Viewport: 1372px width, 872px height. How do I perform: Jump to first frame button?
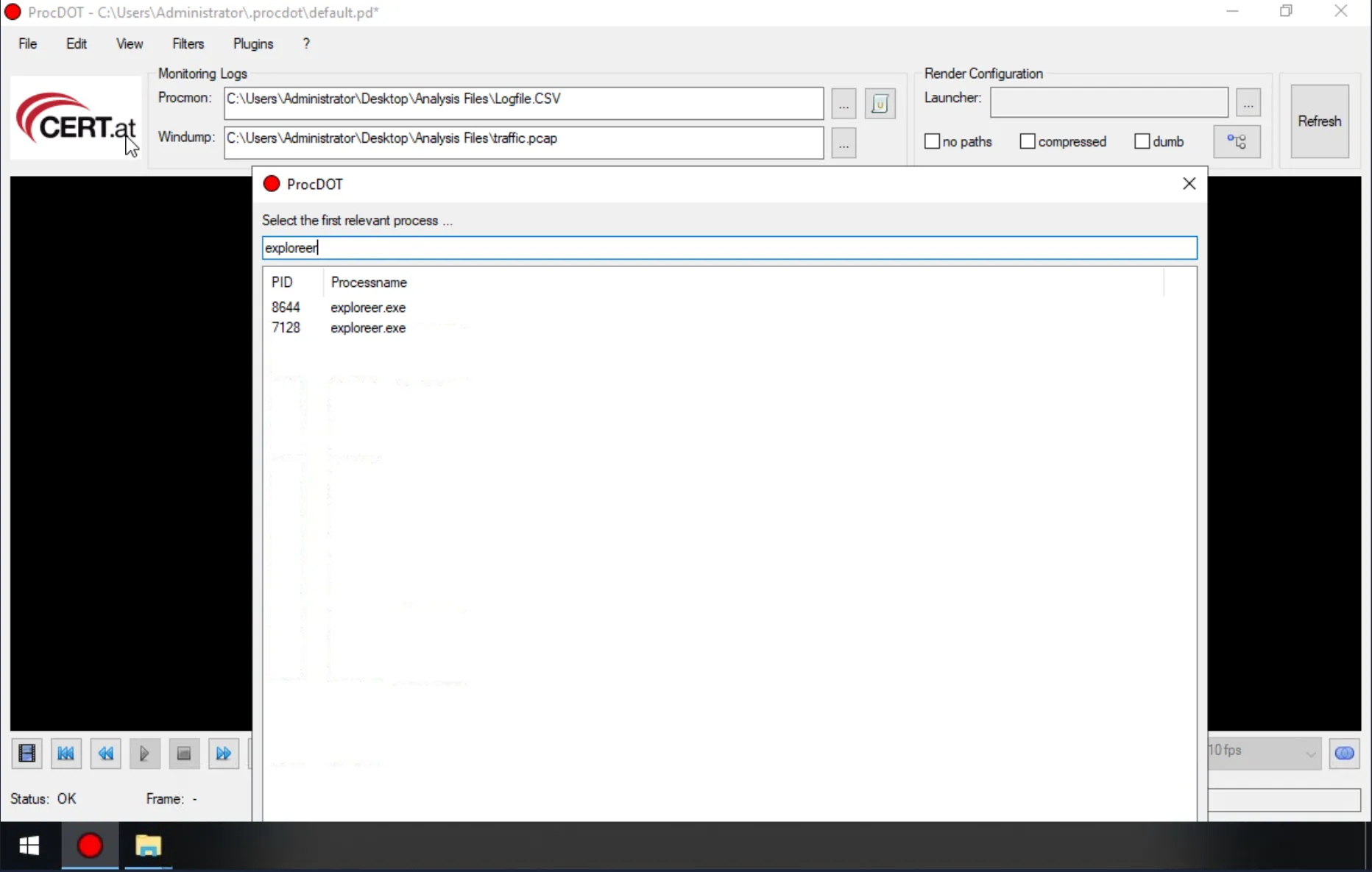point(66,753)
